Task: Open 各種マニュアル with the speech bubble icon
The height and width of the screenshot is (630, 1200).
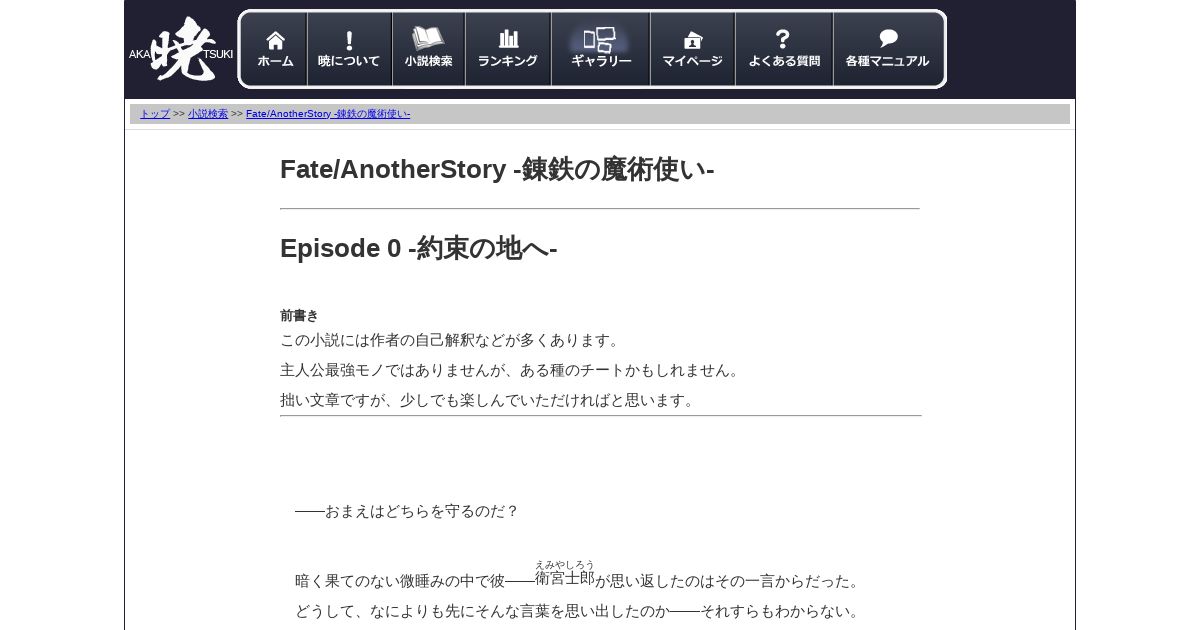Action: coord(887,49)
